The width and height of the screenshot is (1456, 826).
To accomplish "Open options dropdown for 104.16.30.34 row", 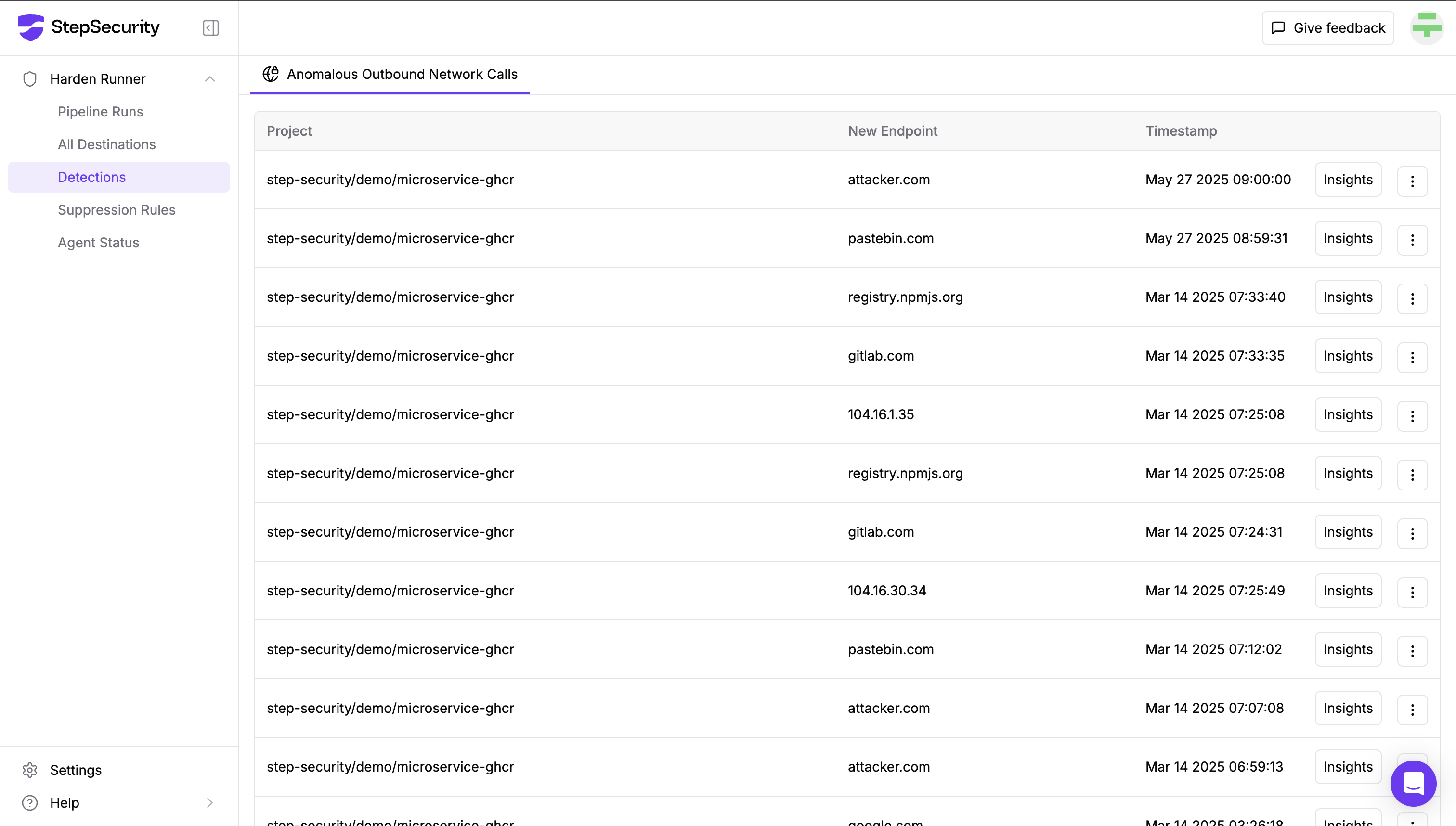I will [x=1412, y=592].
